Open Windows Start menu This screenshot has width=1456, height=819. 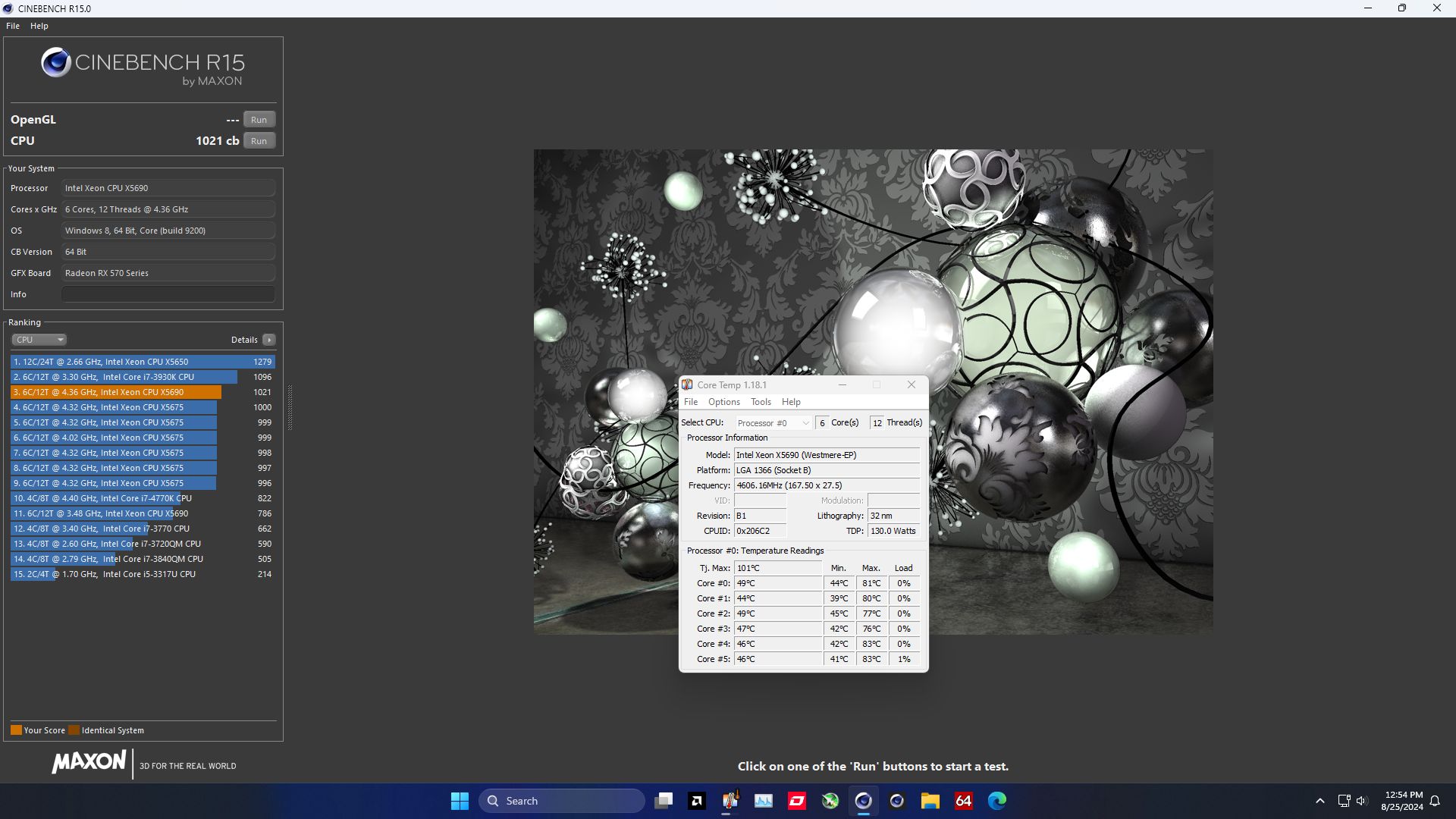(x=460, y=801)
